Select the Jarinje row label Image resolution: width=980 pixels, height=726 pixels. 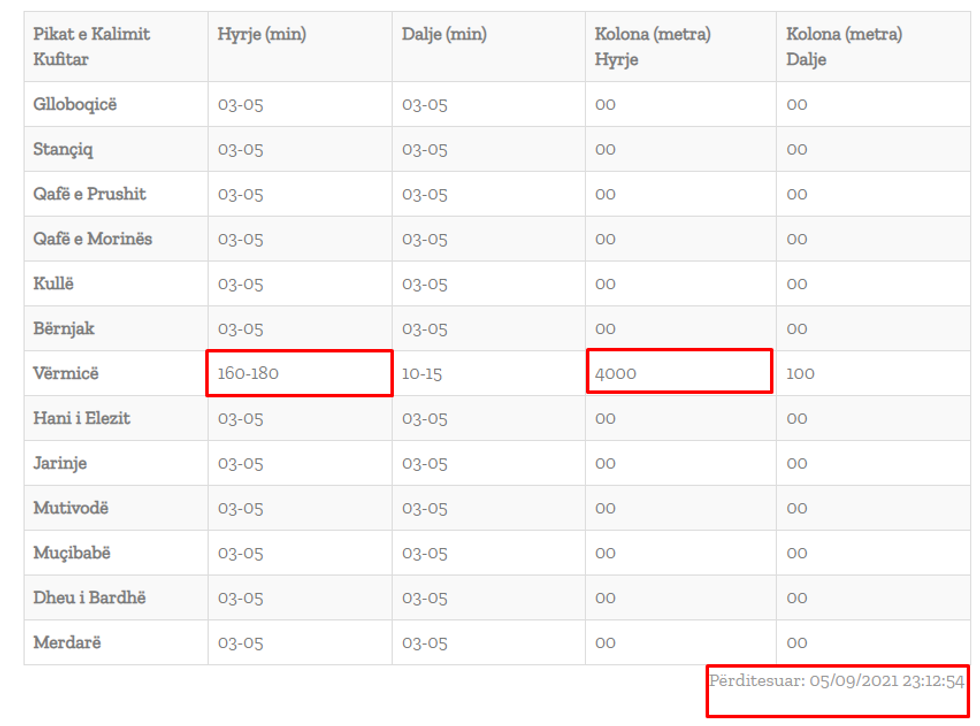click(x=60, y=463)
